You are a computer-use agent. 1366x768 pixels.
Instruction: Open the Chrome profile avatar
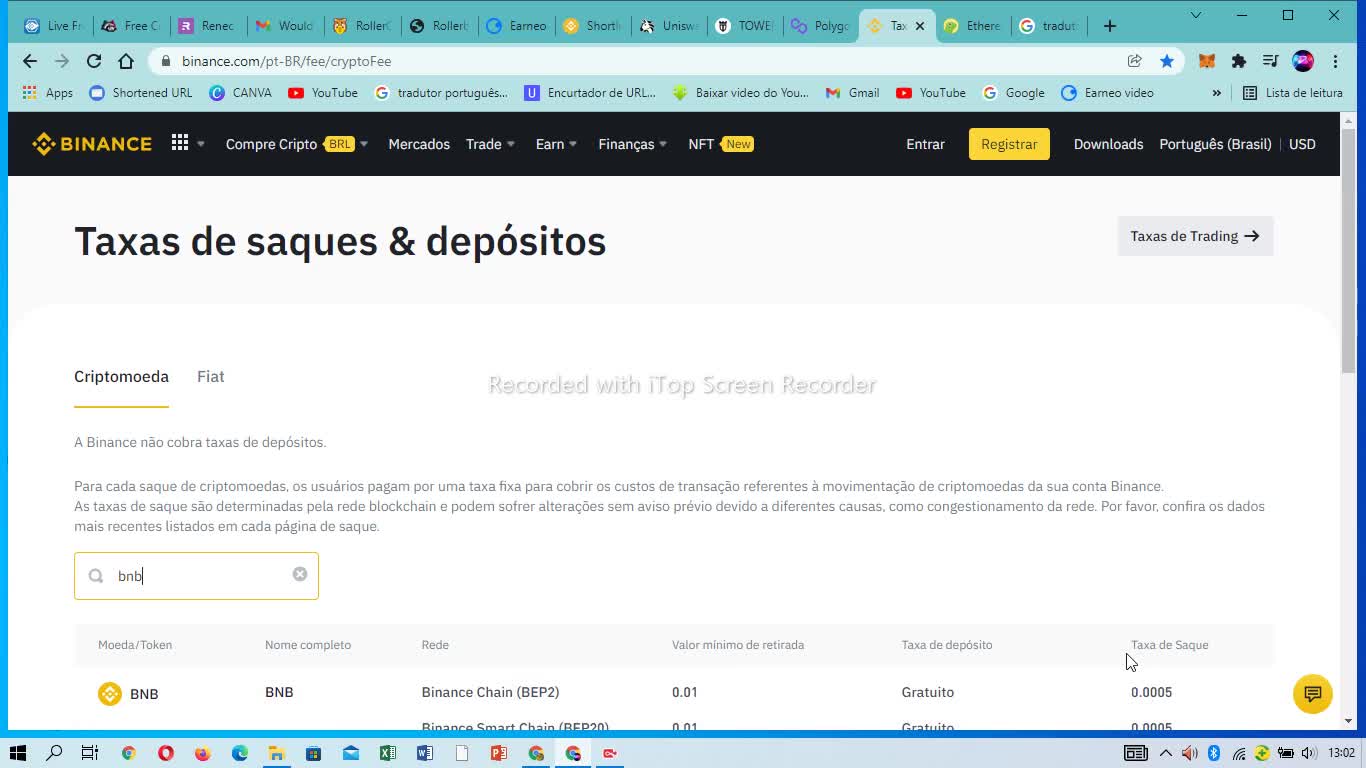coord(1303,61)
